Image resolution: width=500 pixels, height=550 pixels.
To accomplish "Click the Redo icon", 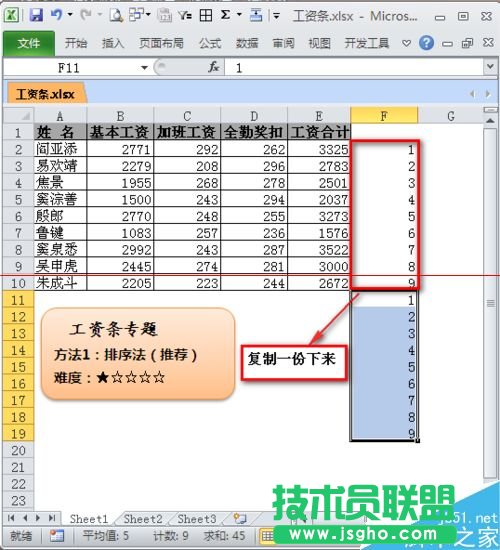I will coord(86,15).
